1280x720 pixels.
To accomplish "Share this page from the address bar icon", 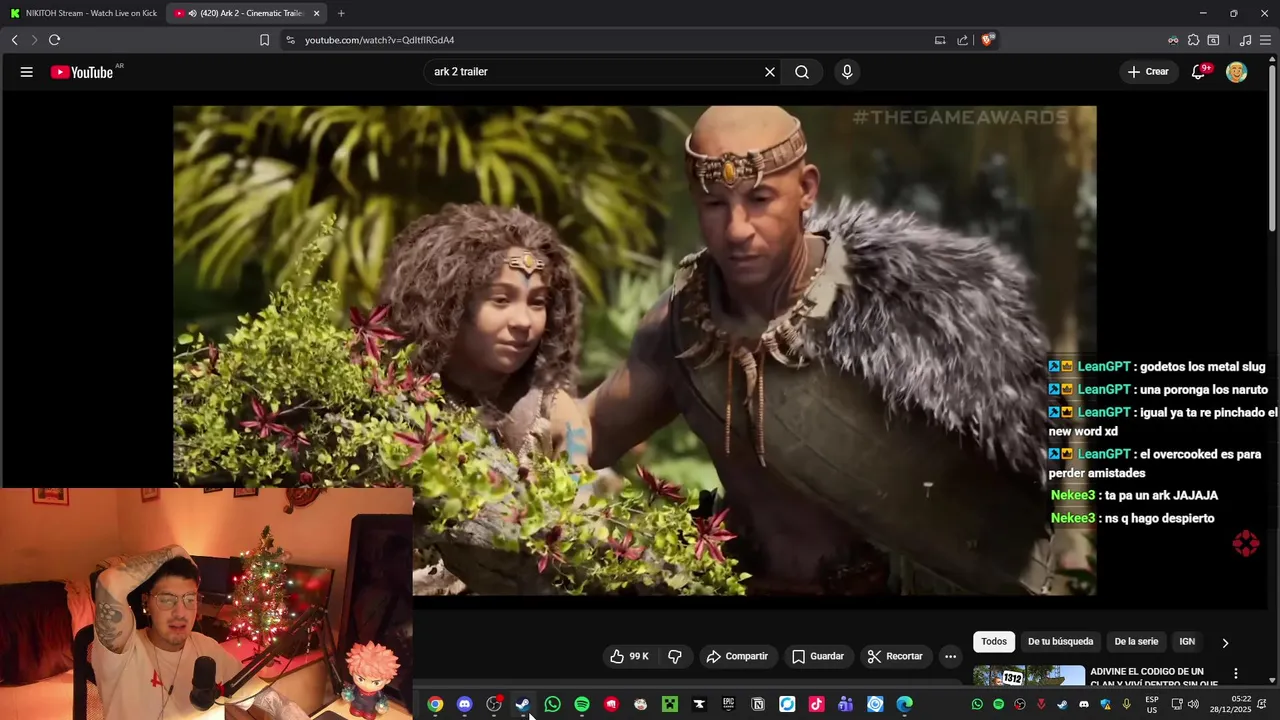I will coord(962,40).
